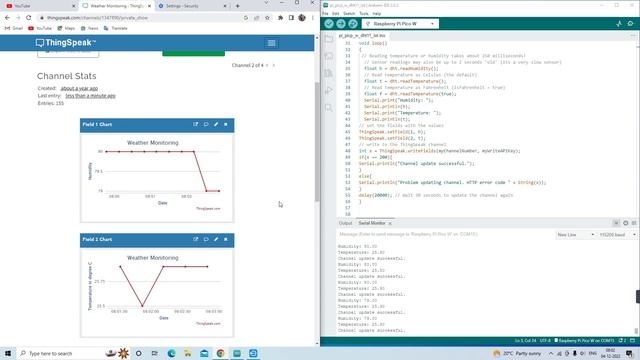Close the Field 1 Chart widget
This screenshot has height=360, width=640.
(x=226, y=124)
